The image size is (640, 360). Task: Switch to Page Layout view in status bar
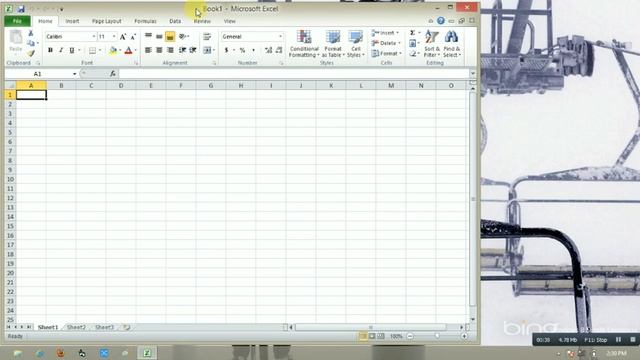[372, 336]
